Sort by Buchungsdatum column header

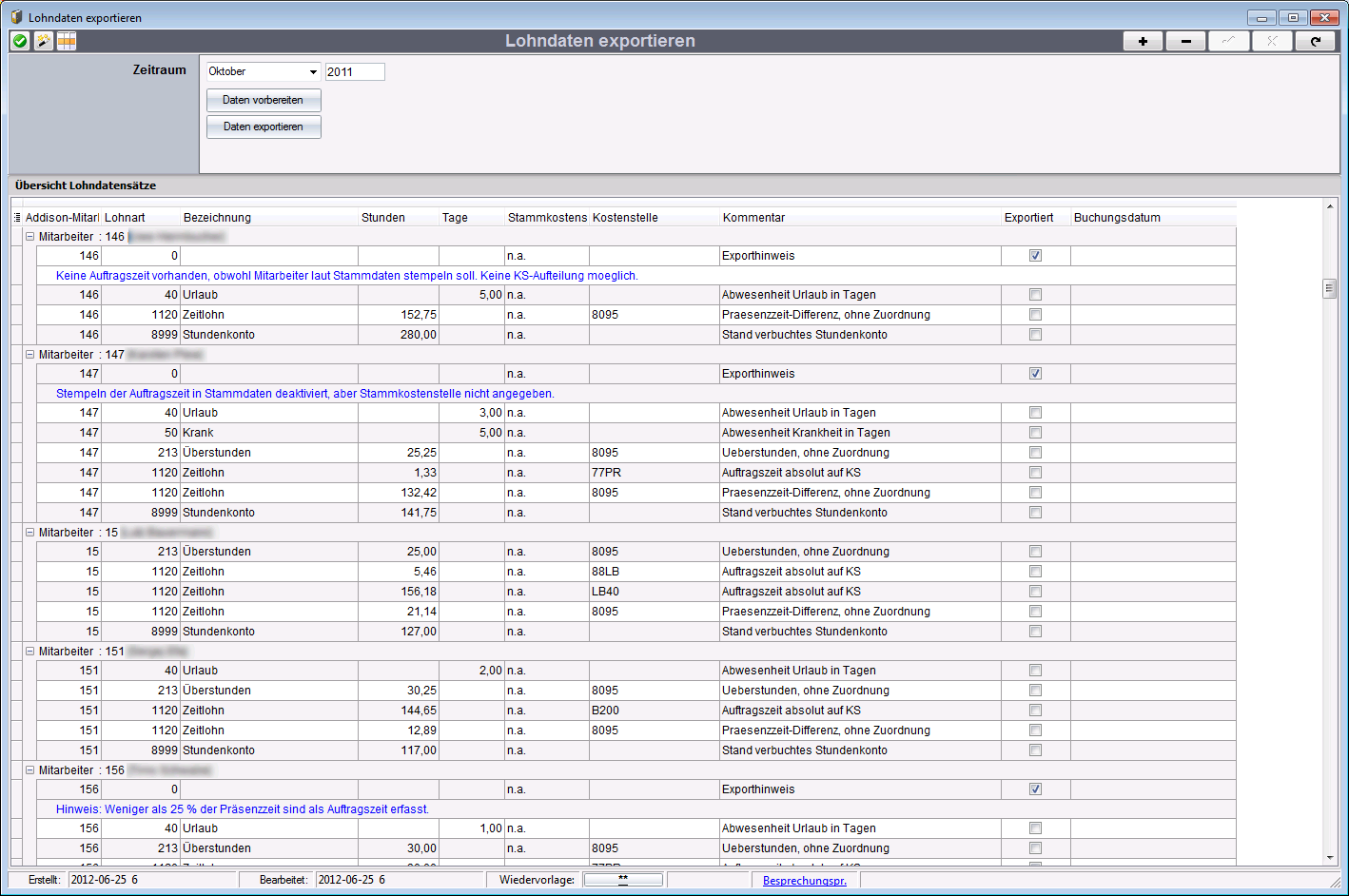pos(1153,218)
